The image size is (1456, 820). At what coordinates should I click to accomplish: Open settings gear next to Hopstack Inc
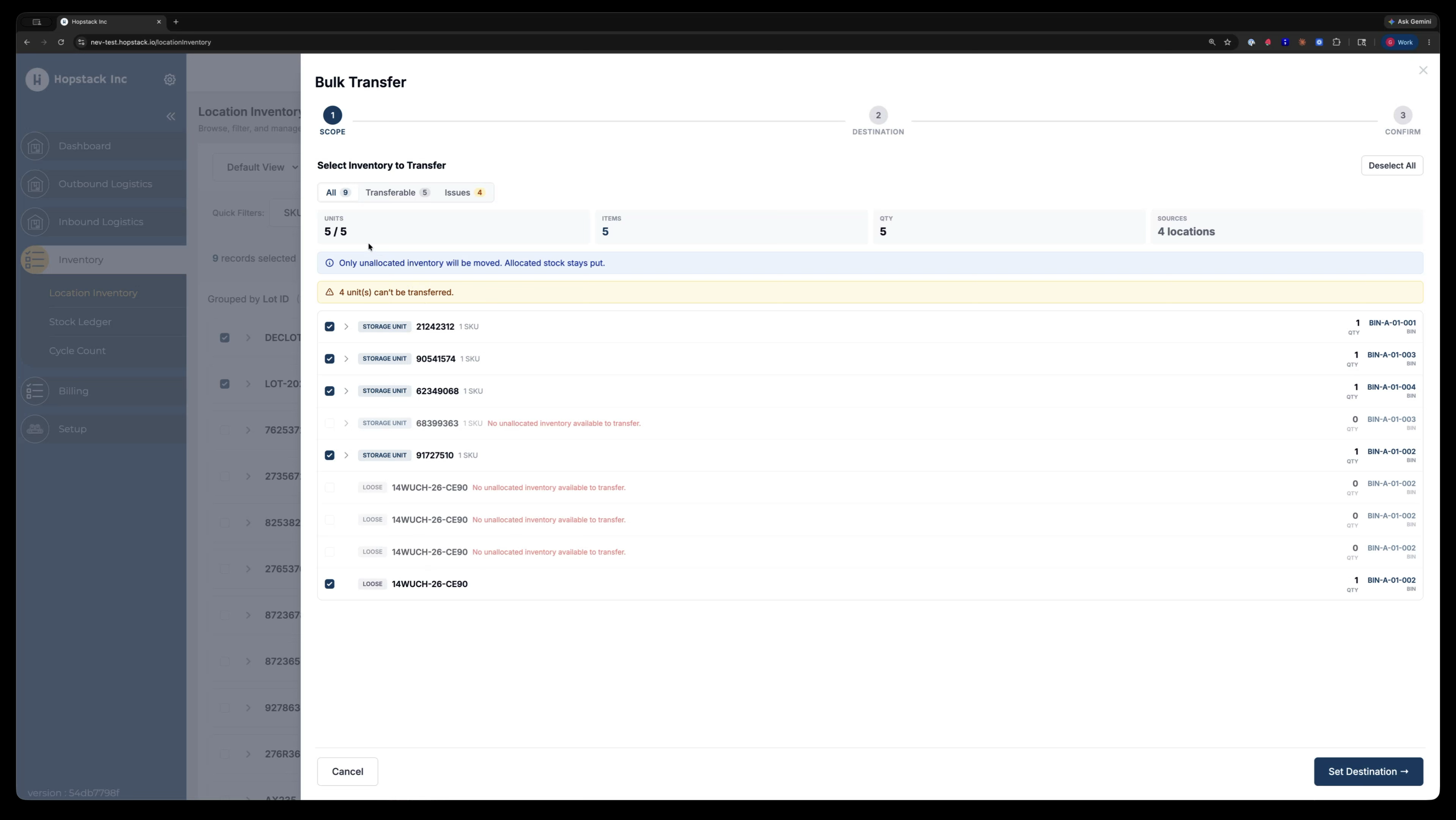click(x=170, y=80)
